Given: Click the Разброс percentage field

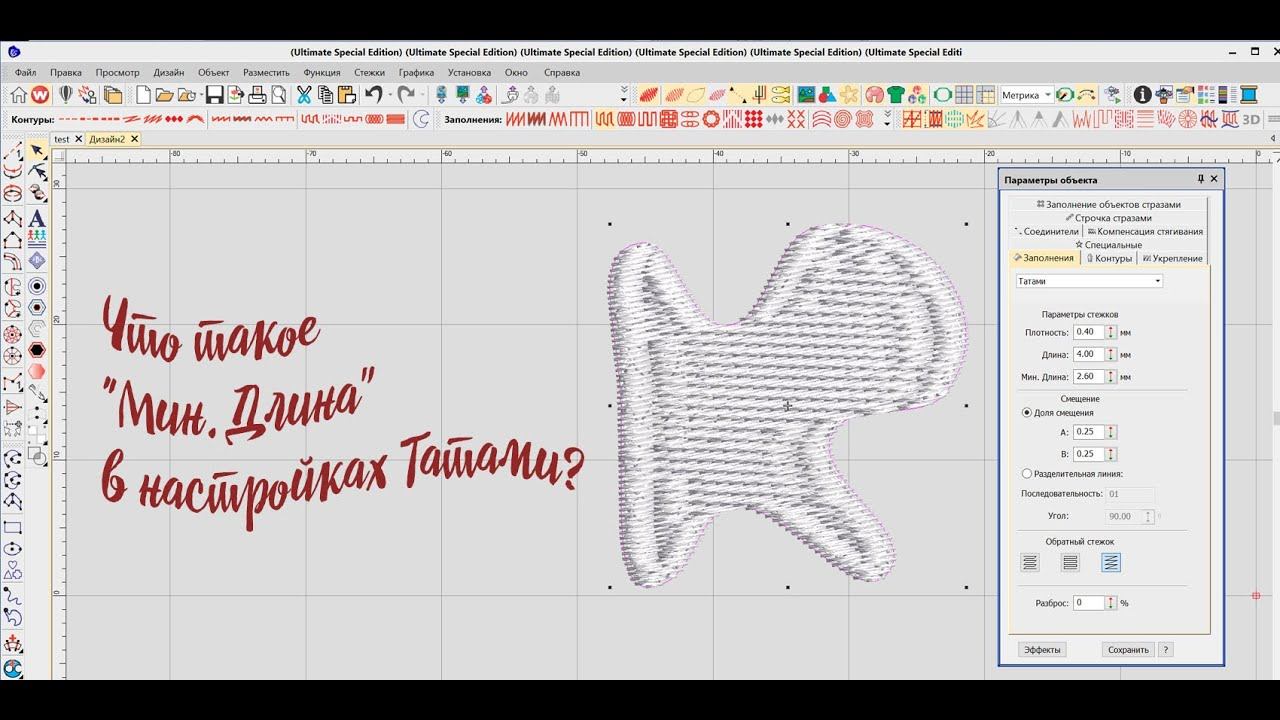Looking at the screenshot, I should point(1089,603).
